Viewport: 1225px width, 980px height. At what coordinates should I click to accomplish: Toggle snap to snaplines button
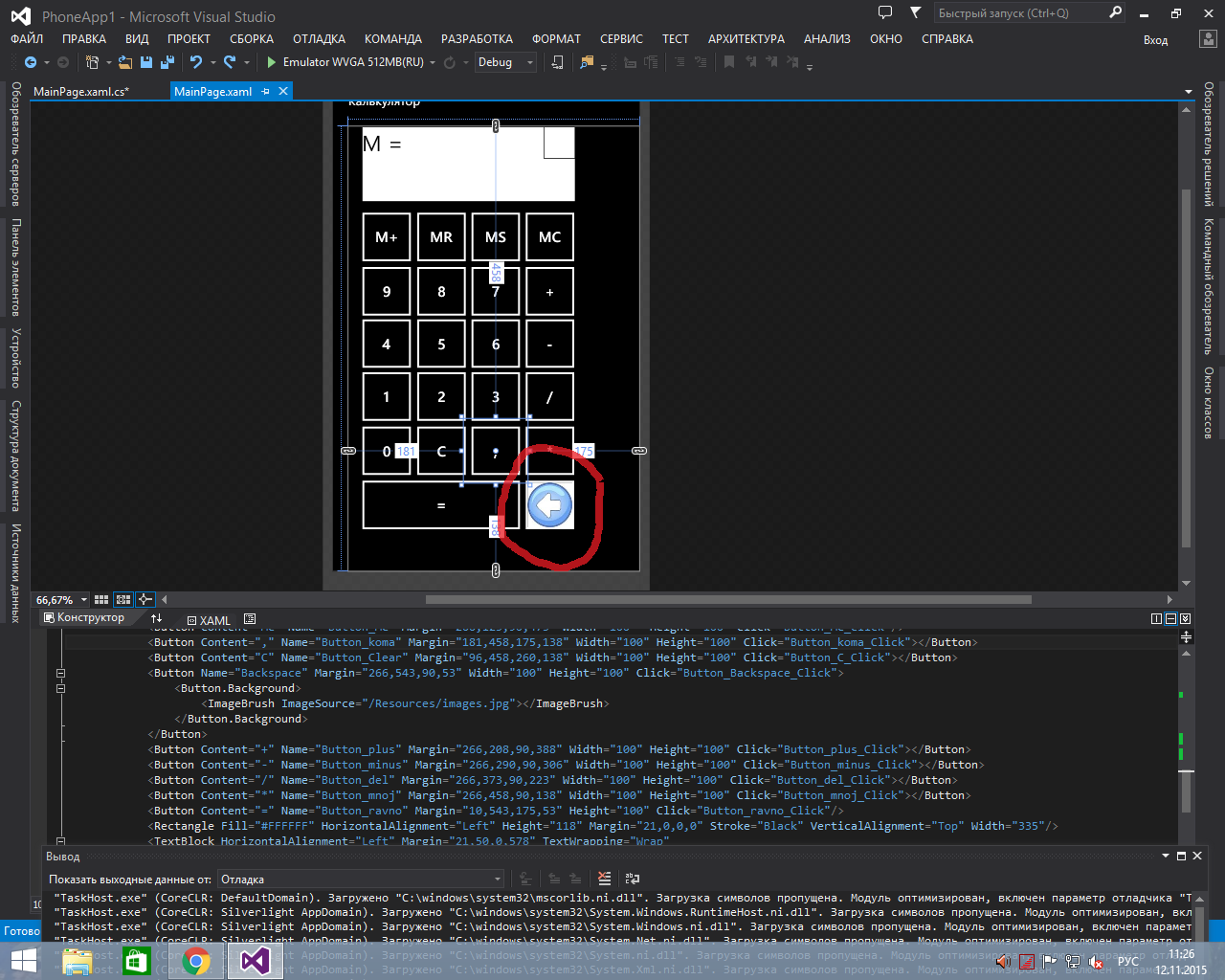pos(145,599)
